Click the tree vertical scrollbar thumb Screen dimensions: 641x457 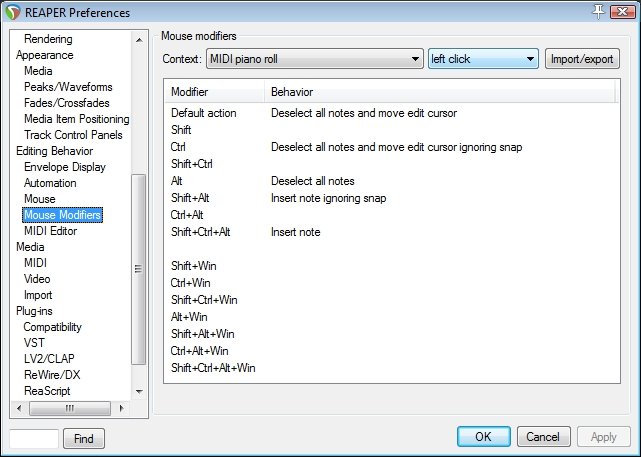click(x=139, y=269)
